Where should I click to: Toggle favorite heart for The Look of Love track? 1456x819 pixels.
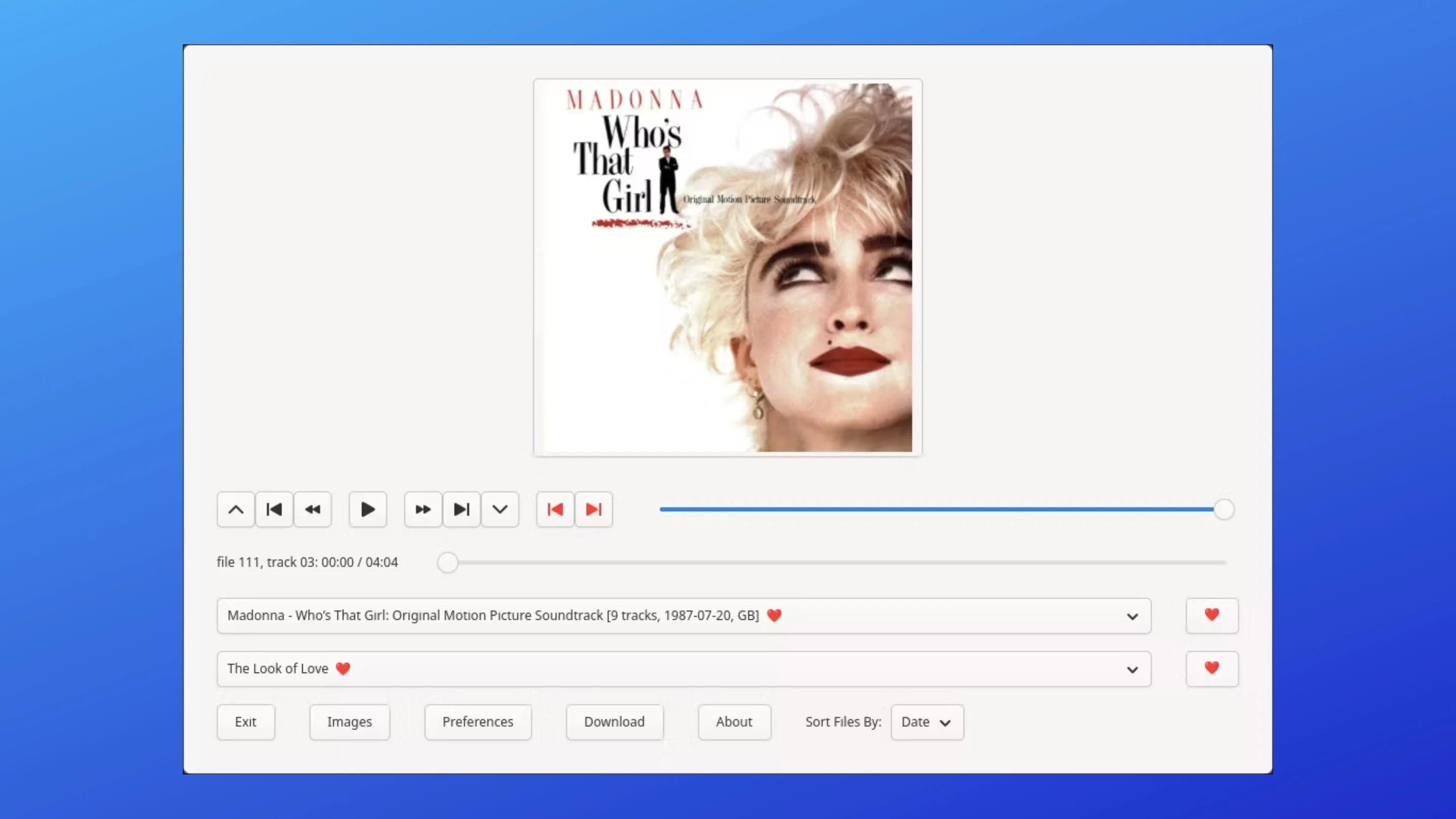[x=1212, y=669]
